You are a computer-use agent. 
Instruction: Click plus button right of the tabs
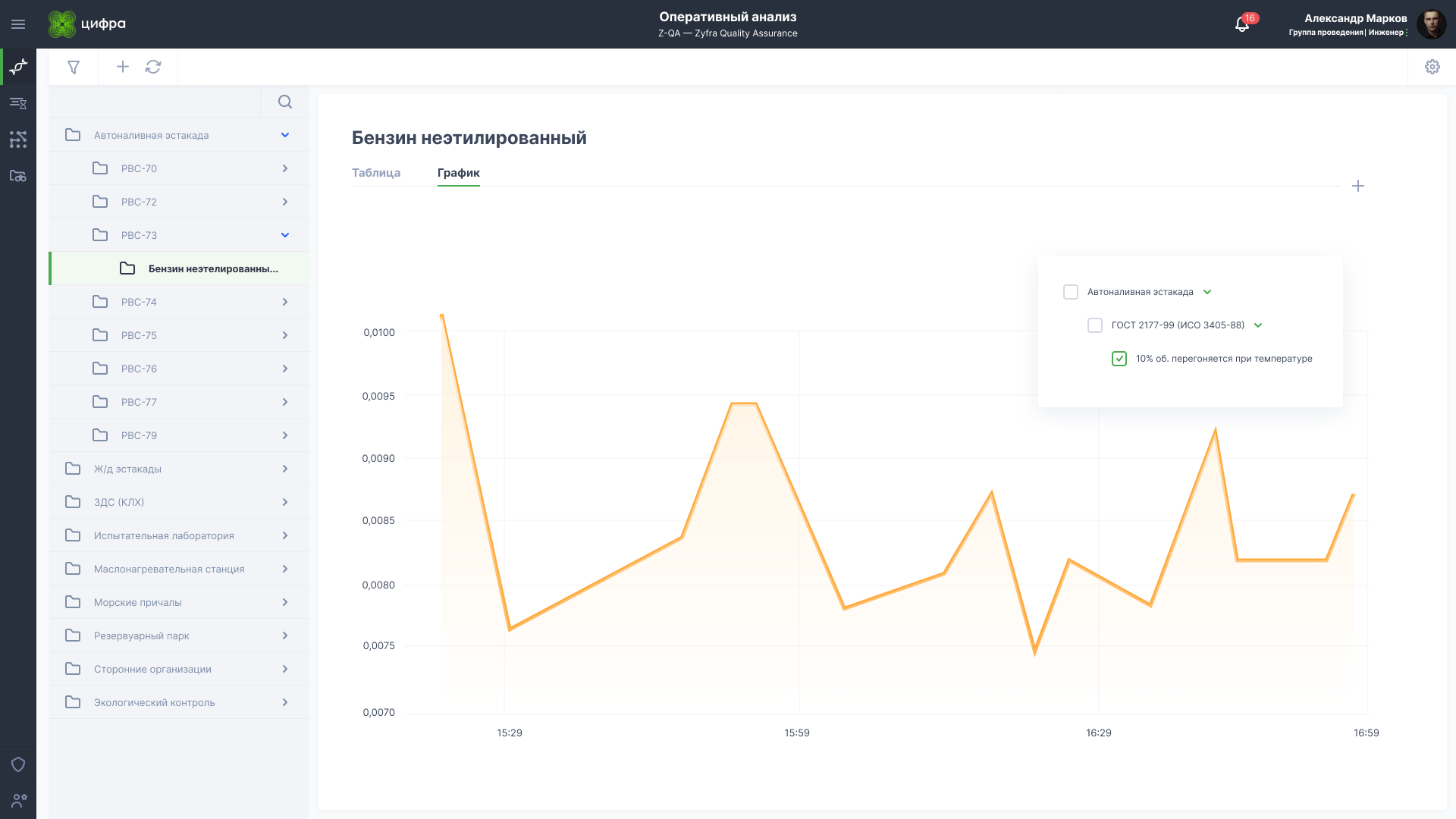(1358, 186)
